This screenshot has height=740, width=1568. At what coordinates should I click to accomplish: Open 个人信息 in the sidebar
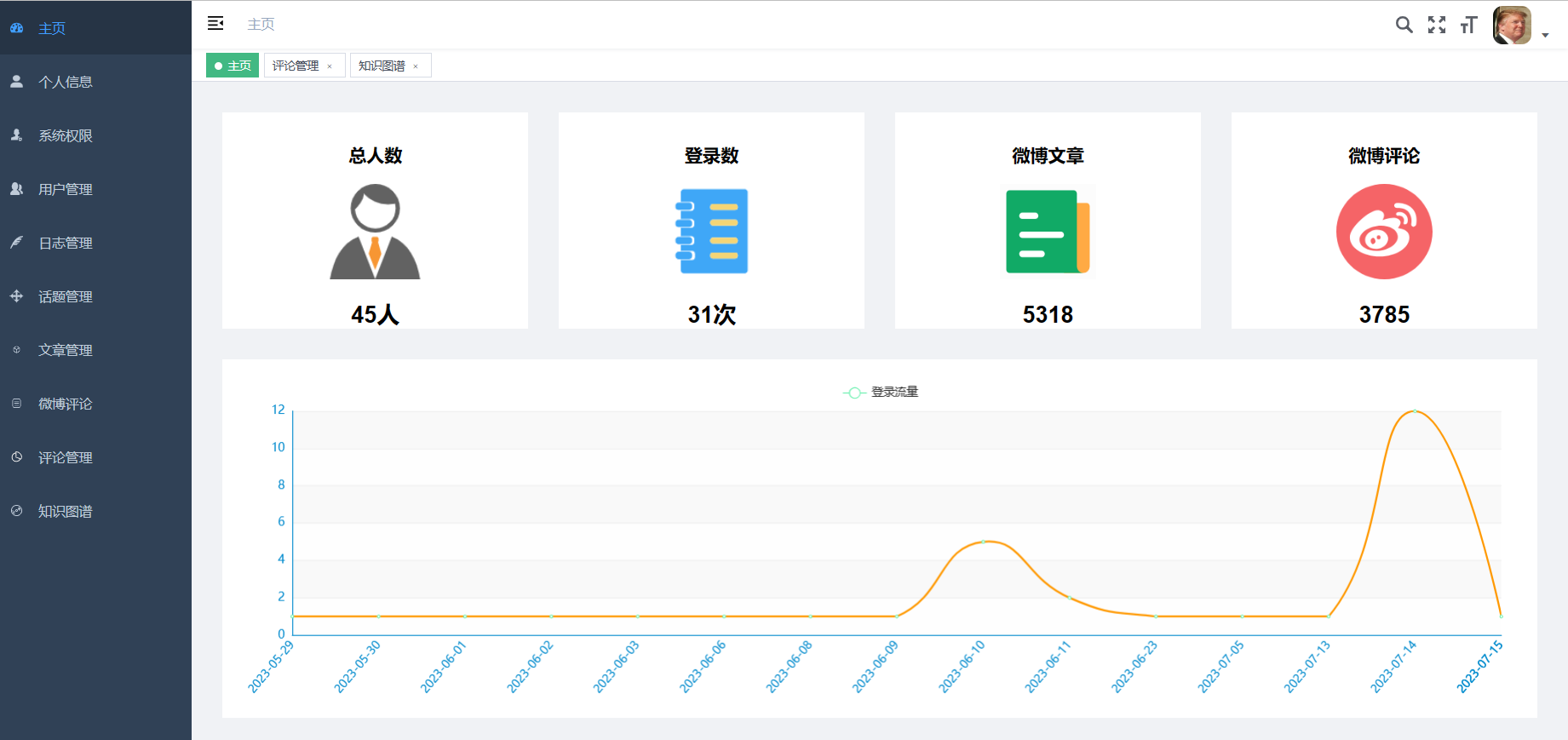[x=95, y=82]
